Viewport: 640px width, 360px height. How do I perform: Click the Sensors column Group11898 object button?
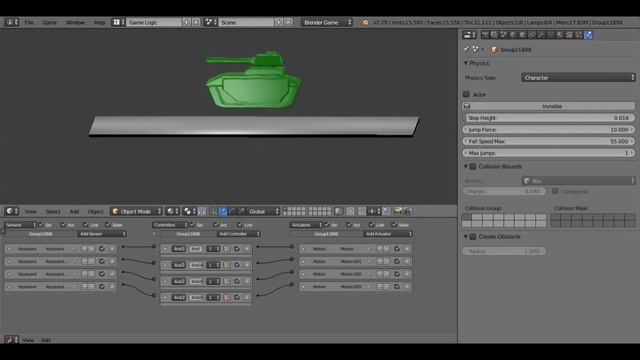point(41,234)
